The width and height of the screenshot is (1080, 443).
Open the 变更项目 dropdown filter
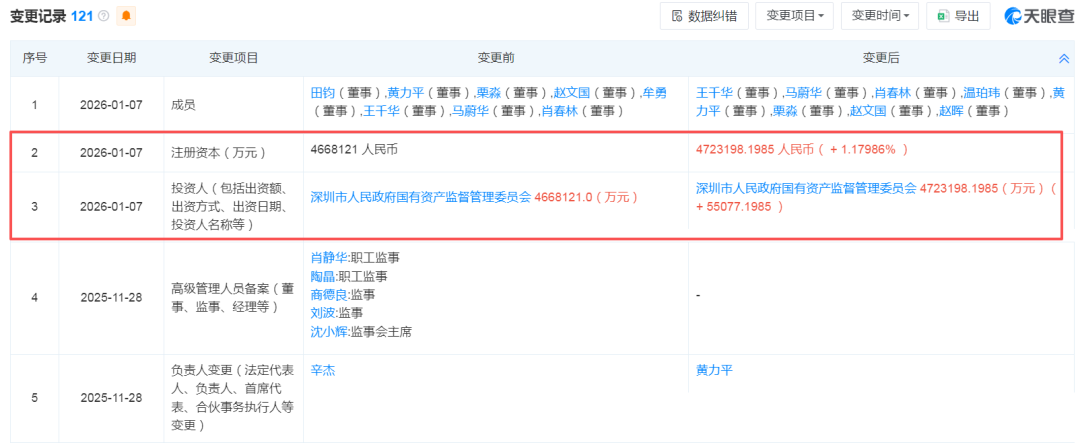[x=794, y=16]
